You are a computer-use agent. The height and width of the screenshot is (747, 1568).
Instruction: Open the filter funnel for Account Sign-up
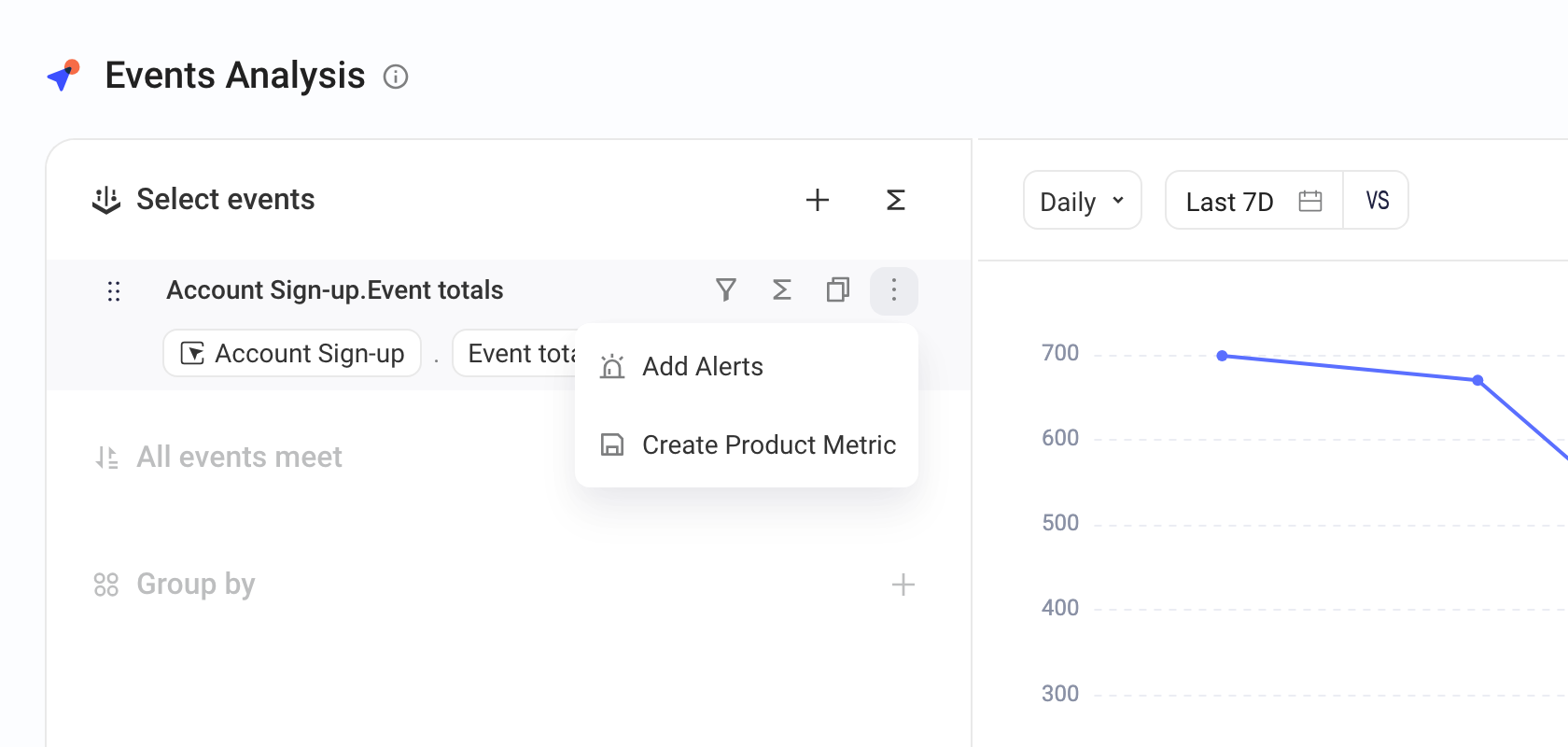[726, 290]
